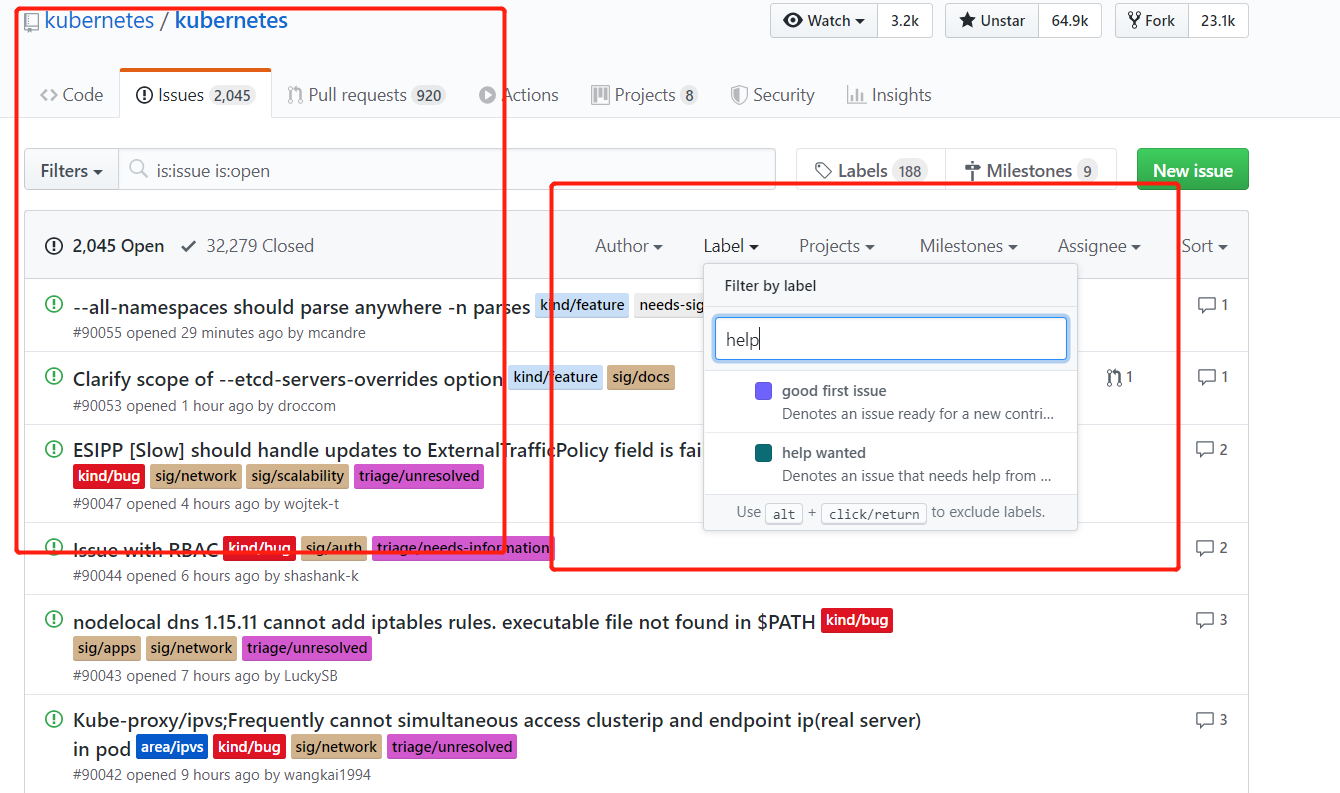Click the sig/apps label
The height and width of the screenshot is (793, 1340).
click(x=106, y=648)
